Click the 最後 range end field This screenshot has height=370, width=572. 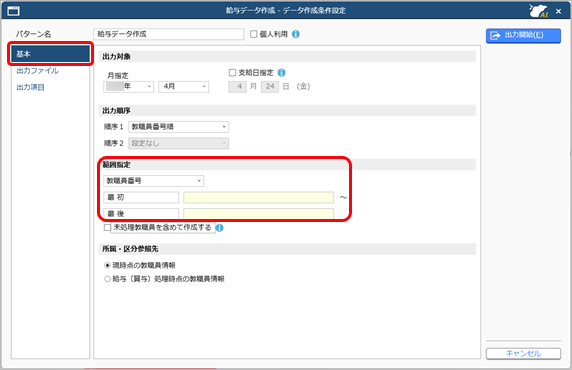click(x=141, y=214)
